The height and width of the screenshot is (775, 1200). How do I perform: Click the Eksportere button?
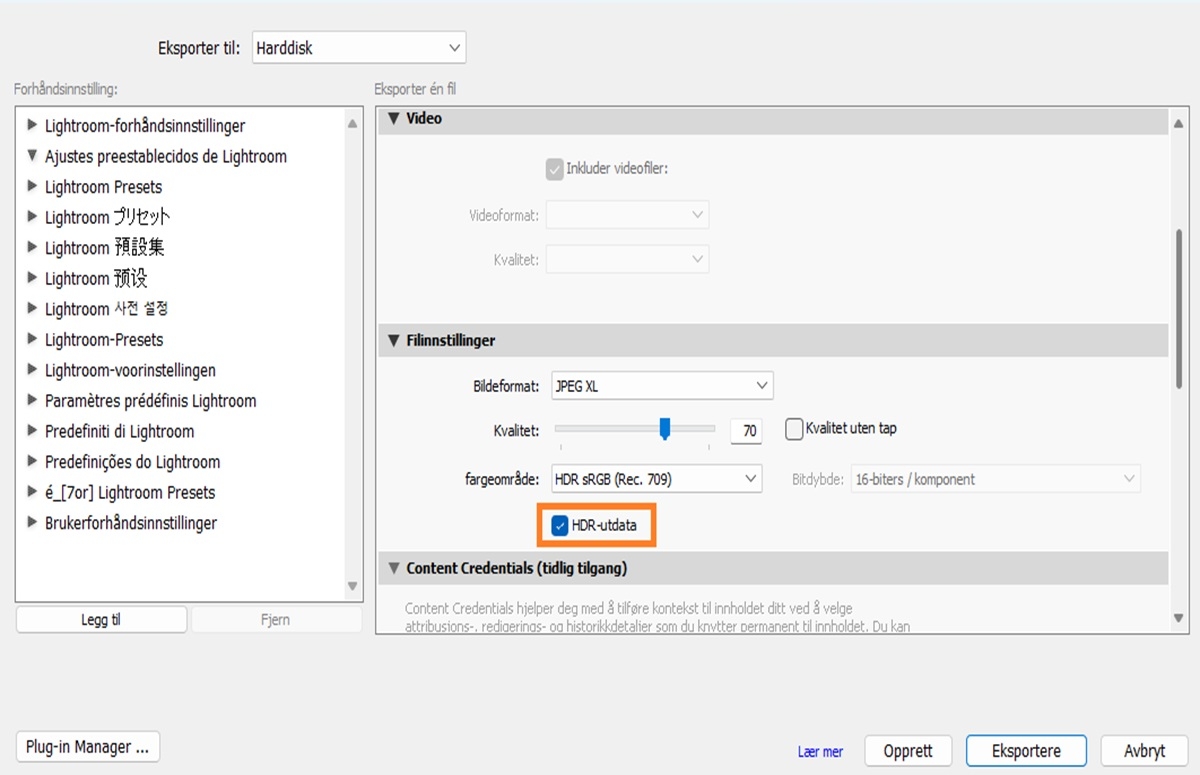click(1025, 751)
